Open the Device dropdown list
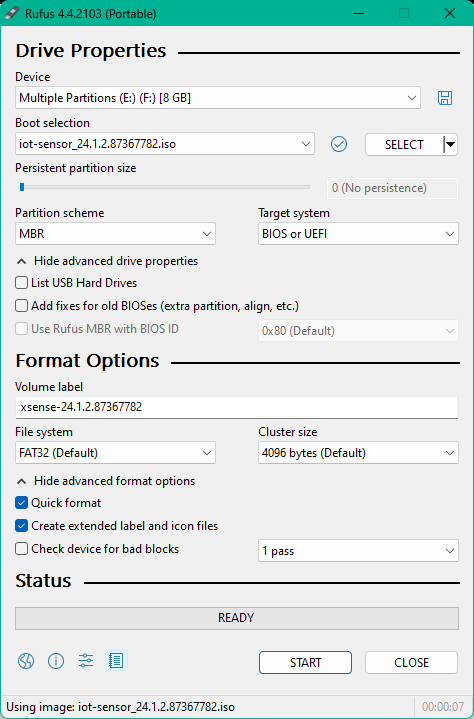 click(x=218, y=98)
